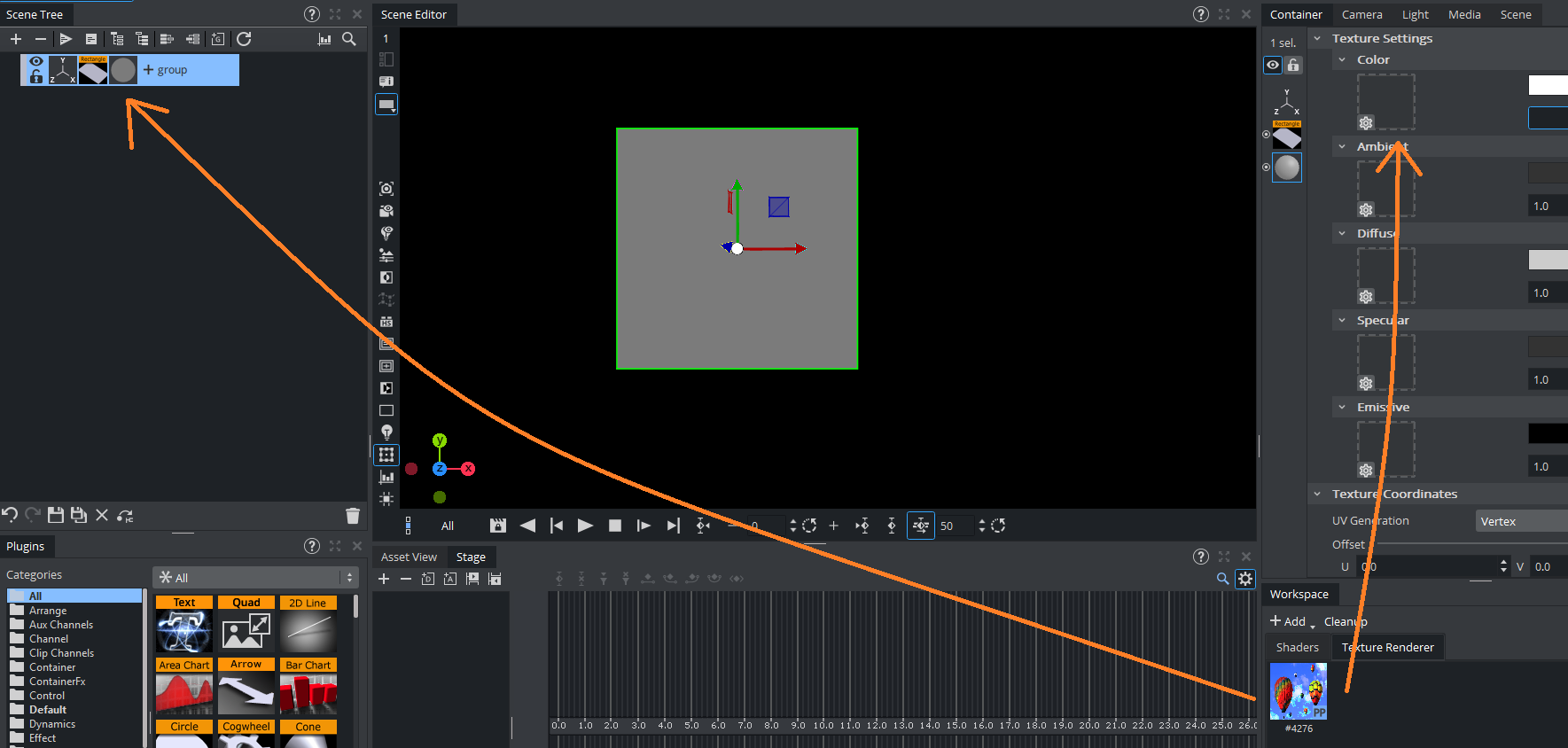Click the texture gear icon under Color
1568x748 pixels.
pos(1366,123)
